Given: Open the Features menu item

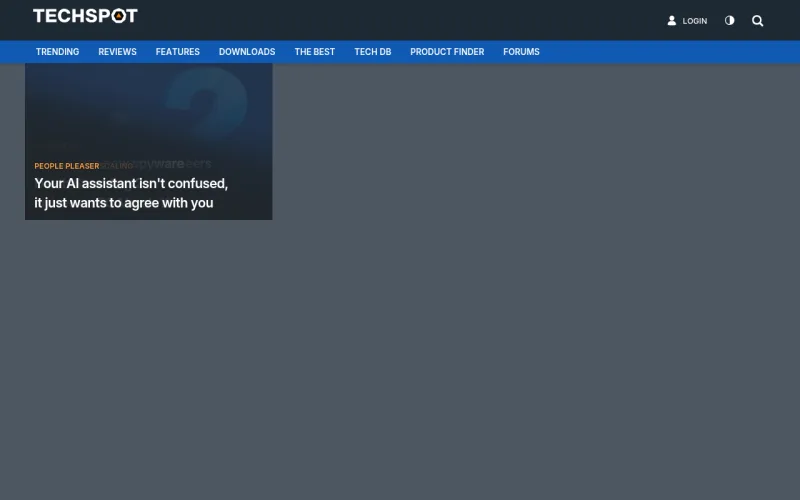Looking at the screenshot, I should [177, 52].
